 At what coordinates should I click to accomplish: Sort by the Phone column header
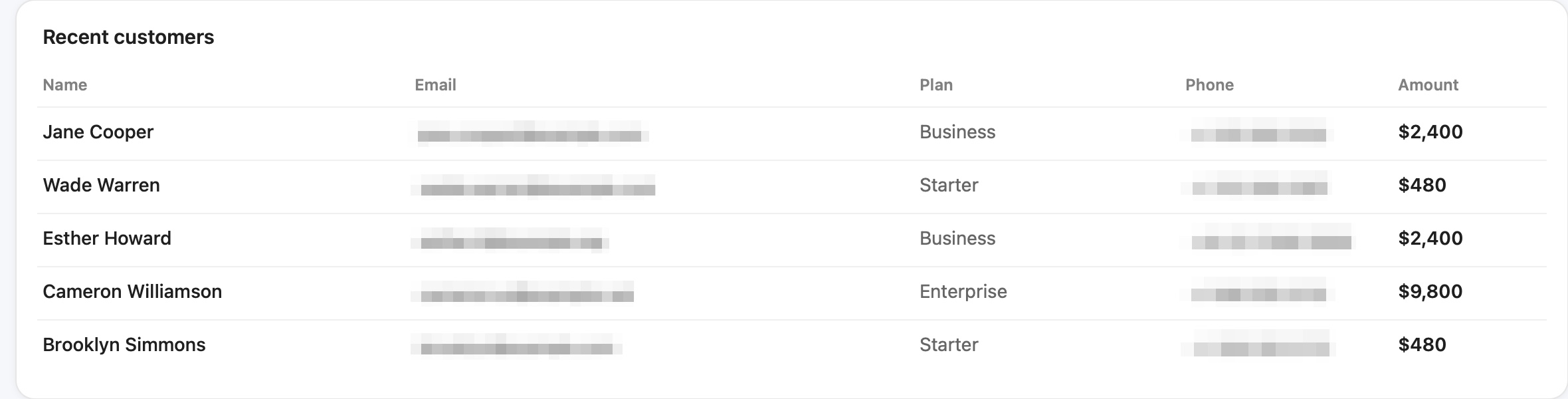[1209, 85]
